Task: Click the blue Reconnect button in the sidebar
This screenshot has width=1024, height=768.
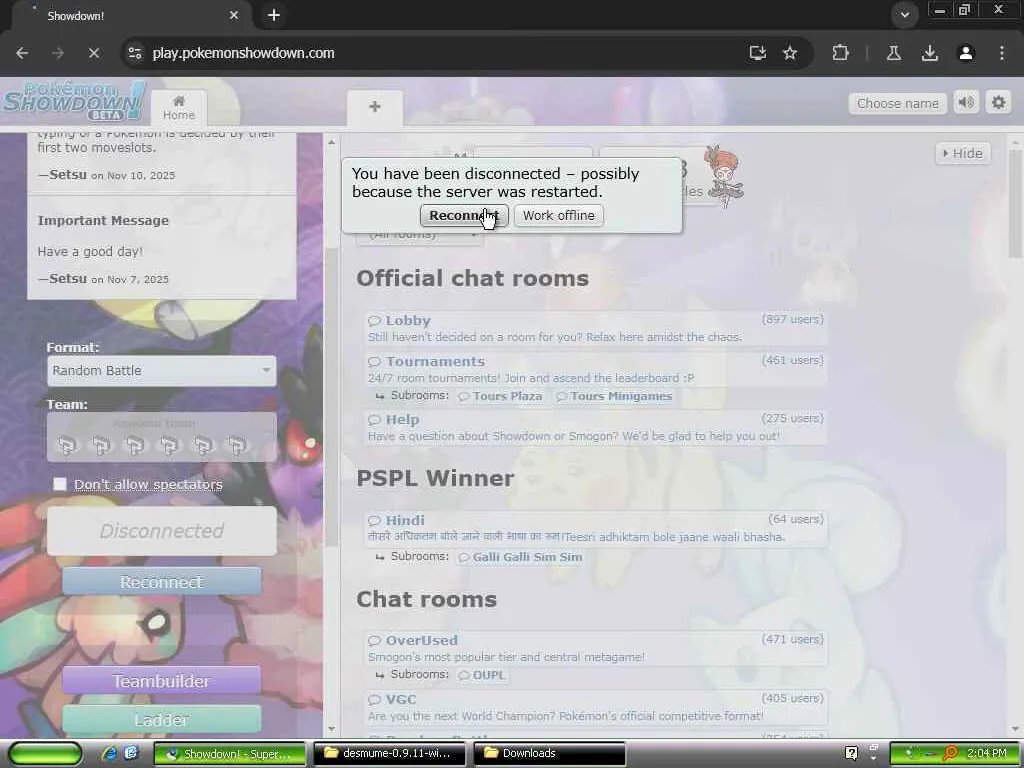Action: (x=161, y=581)
